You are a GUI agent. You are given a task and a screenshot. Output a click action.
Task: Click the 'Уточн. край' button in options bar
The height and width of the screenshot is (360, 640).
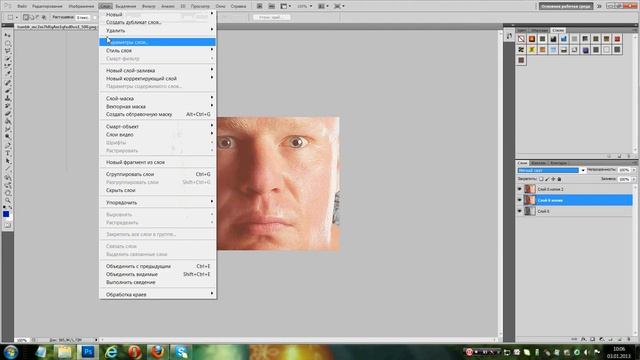pos(271,17)
